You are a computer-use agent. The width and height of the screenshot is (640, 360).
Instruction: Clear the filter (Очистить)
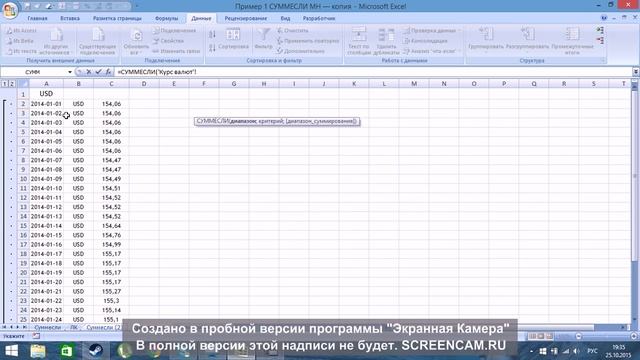pyautogui.click(x=293, y=31)
